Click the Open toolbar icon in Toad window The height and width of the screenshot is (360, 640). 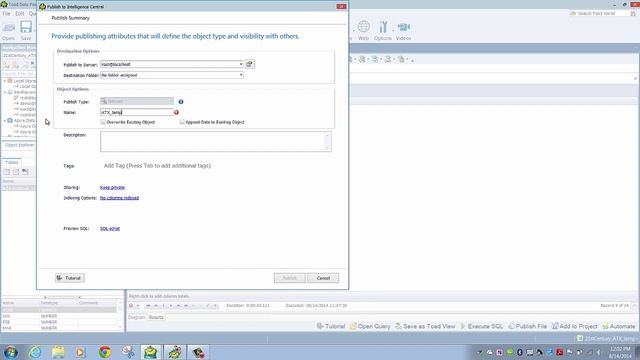pyautogui.click(x=8, y=31)
